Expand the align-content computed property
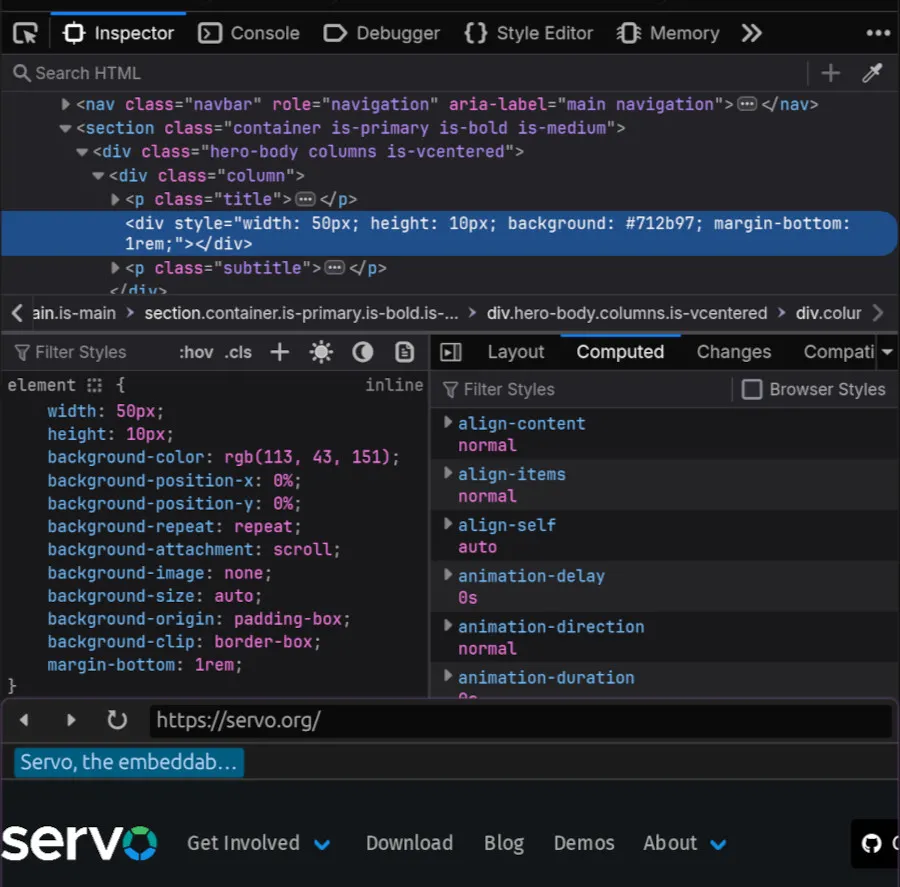 point(448,423)
